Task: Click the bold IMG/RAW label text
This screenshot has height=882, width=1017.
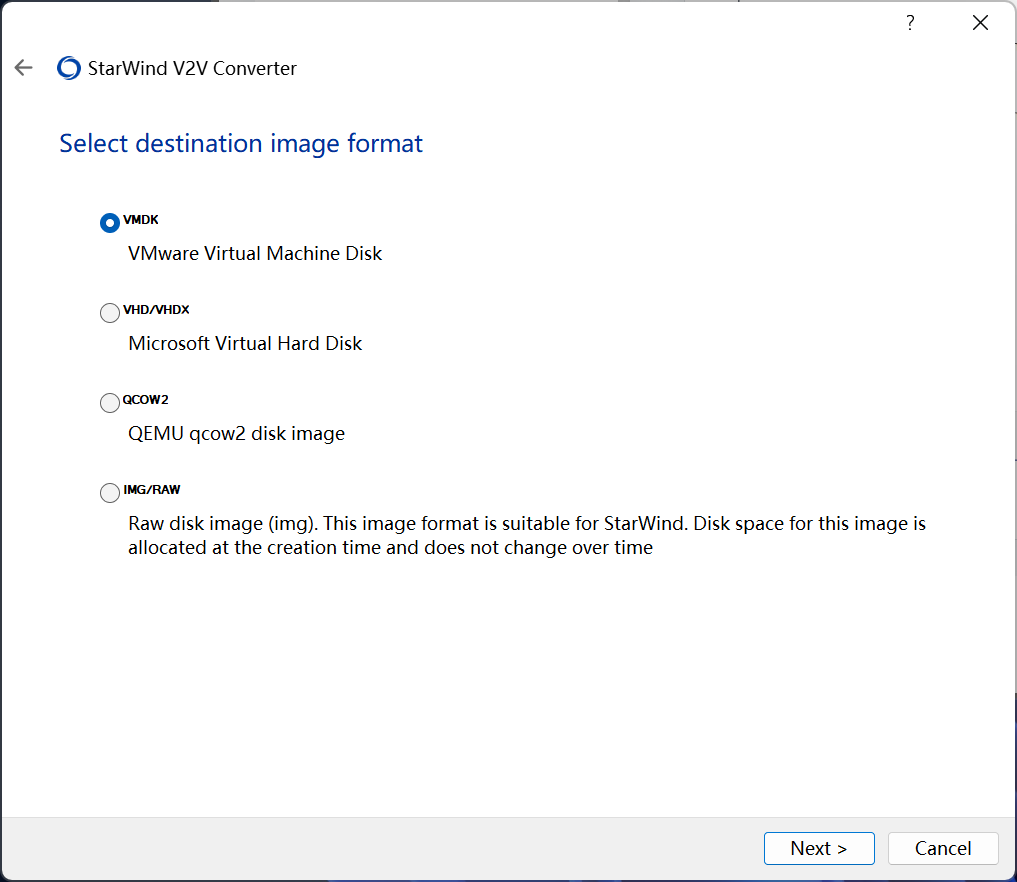Action: click(152, 490)
